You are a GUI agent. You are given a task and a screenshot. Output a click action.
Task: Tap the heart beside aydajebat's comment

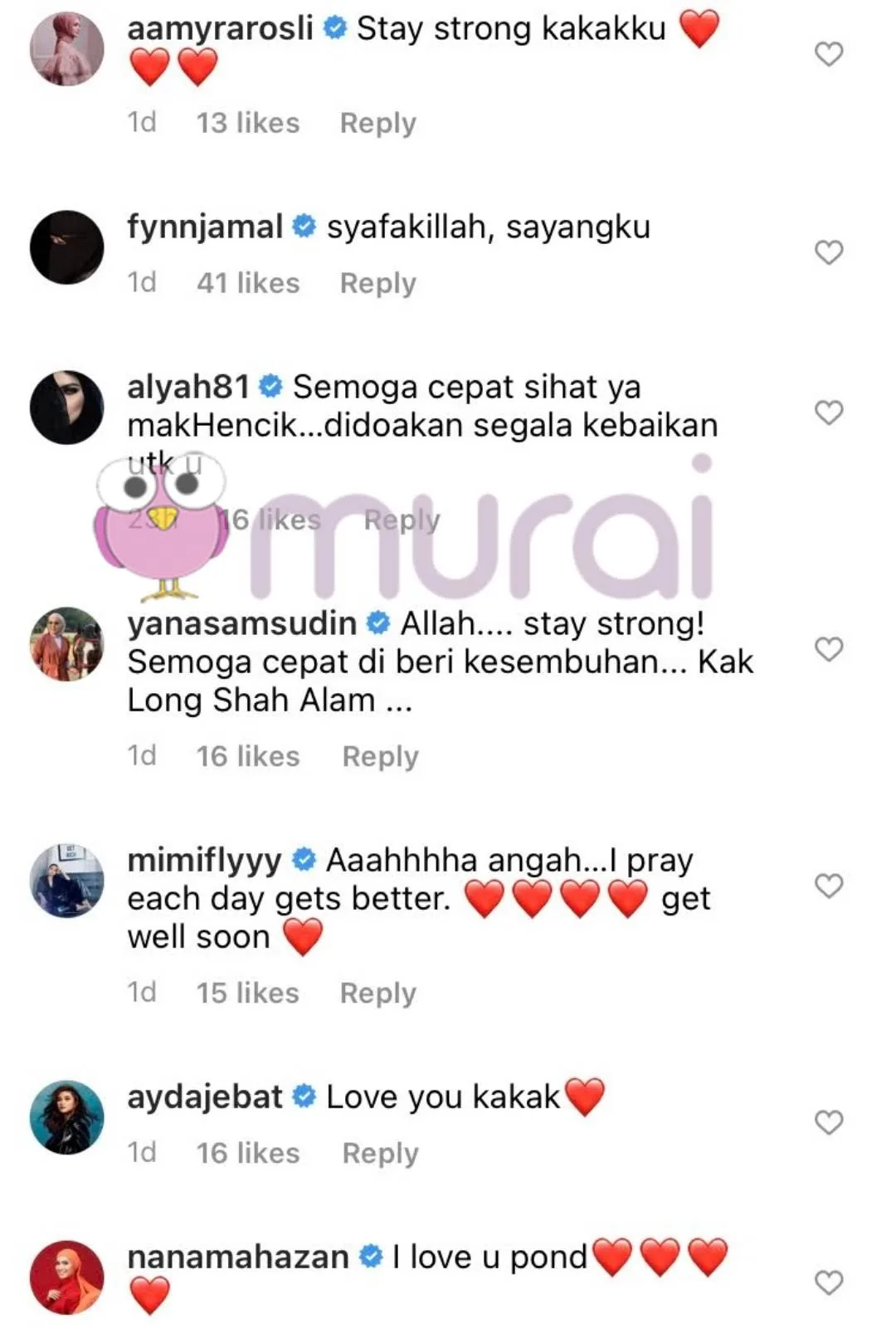coord(828,1122)
